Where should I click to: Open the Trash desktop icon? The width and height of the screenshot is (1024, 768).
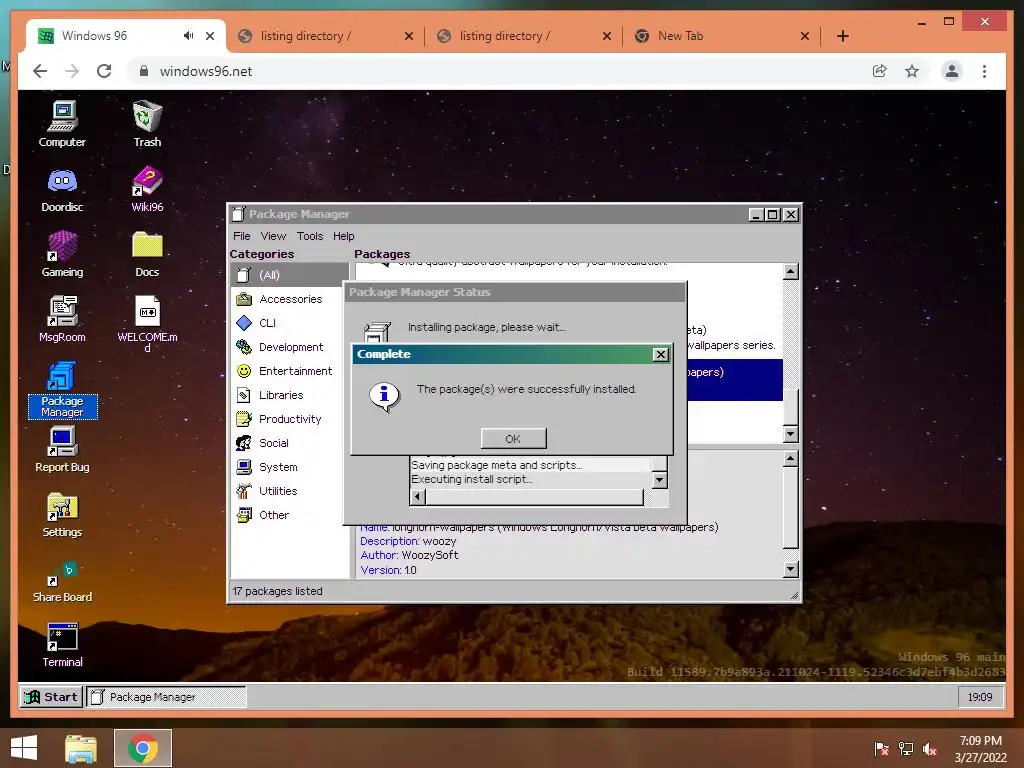tap(147, 124)
